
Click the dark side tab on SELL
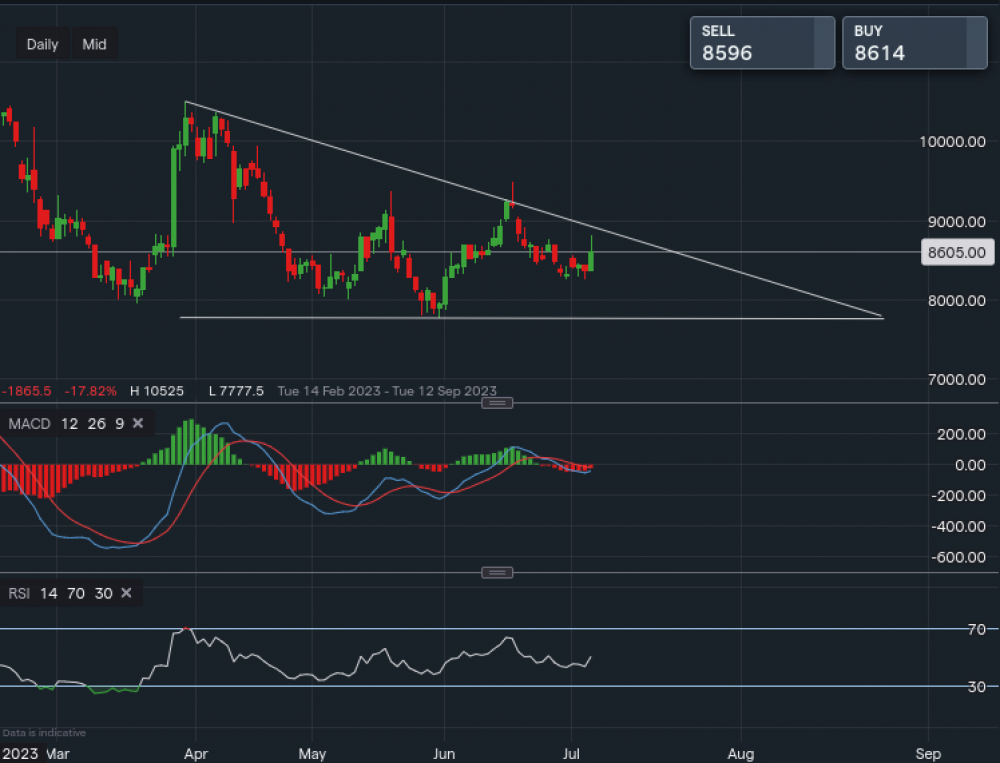pyautogui.click(x=824, y=43)
